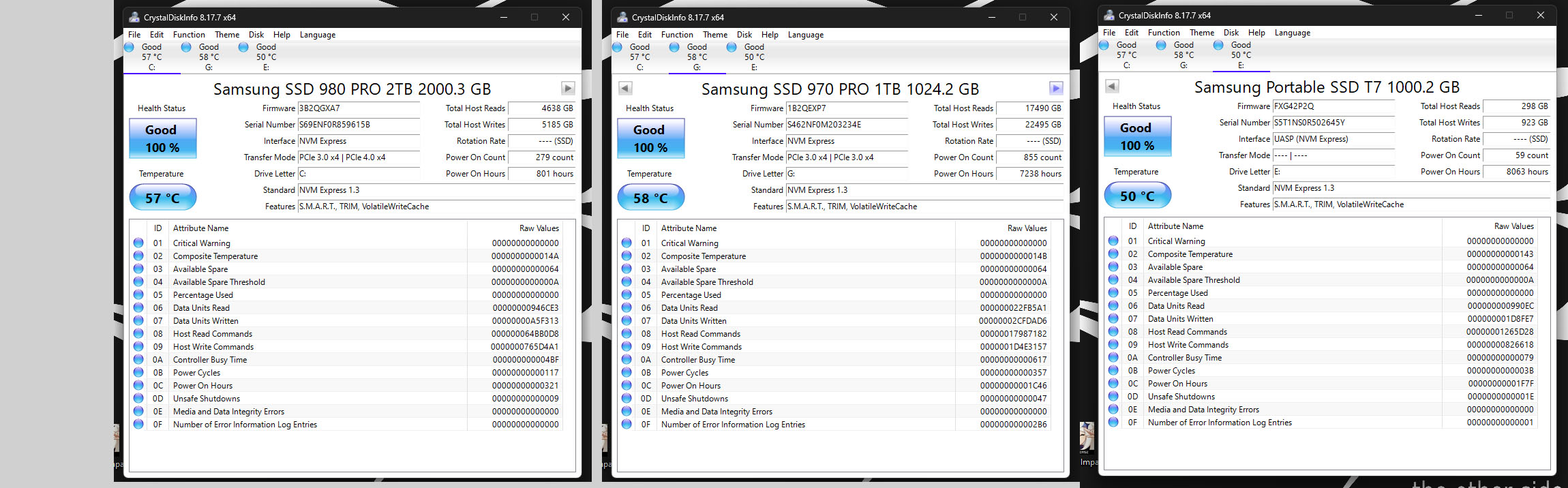Viewport: 1568px width, 488px height.
Task: Click Critical Warning status orb, left window
Action: 138,243
